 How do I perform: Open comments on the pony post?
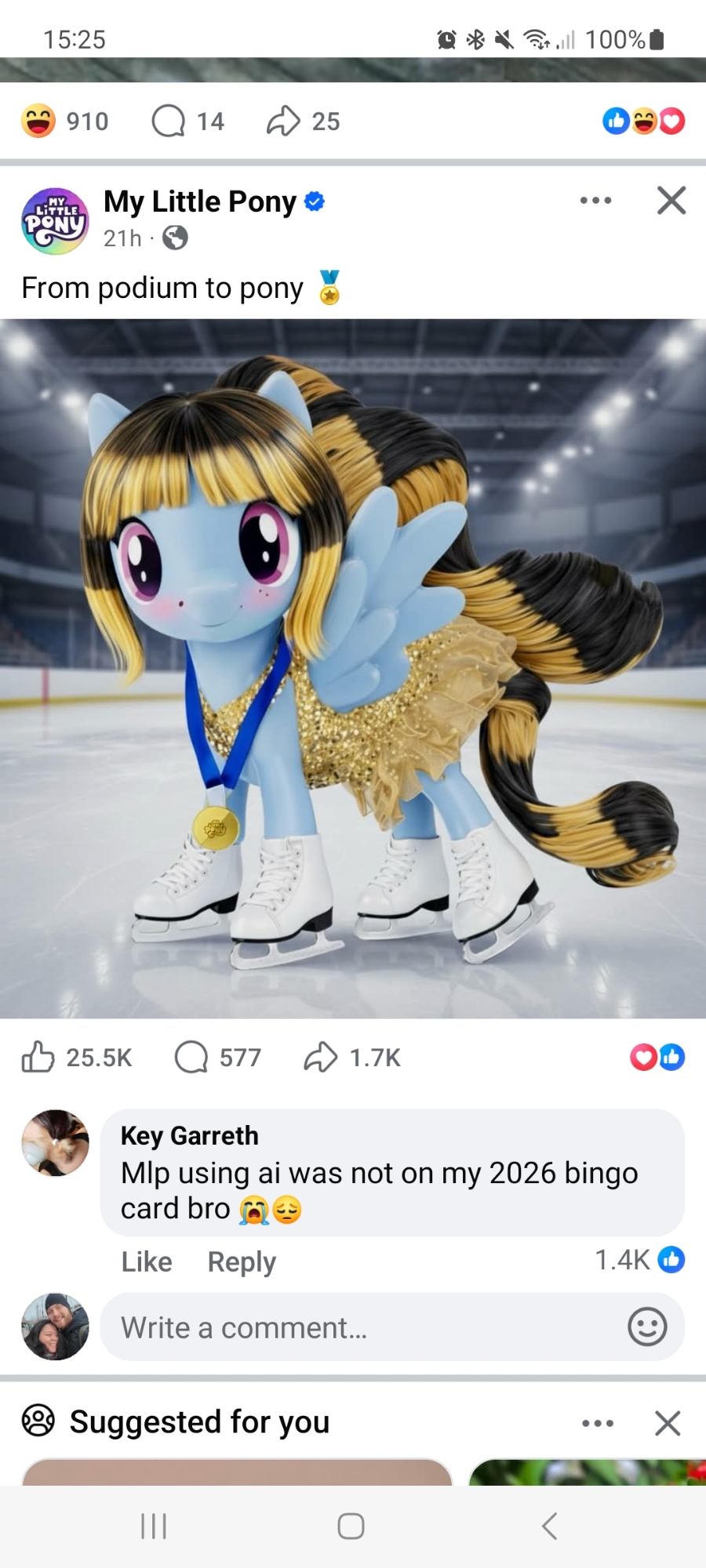[x=217, y=1057]
